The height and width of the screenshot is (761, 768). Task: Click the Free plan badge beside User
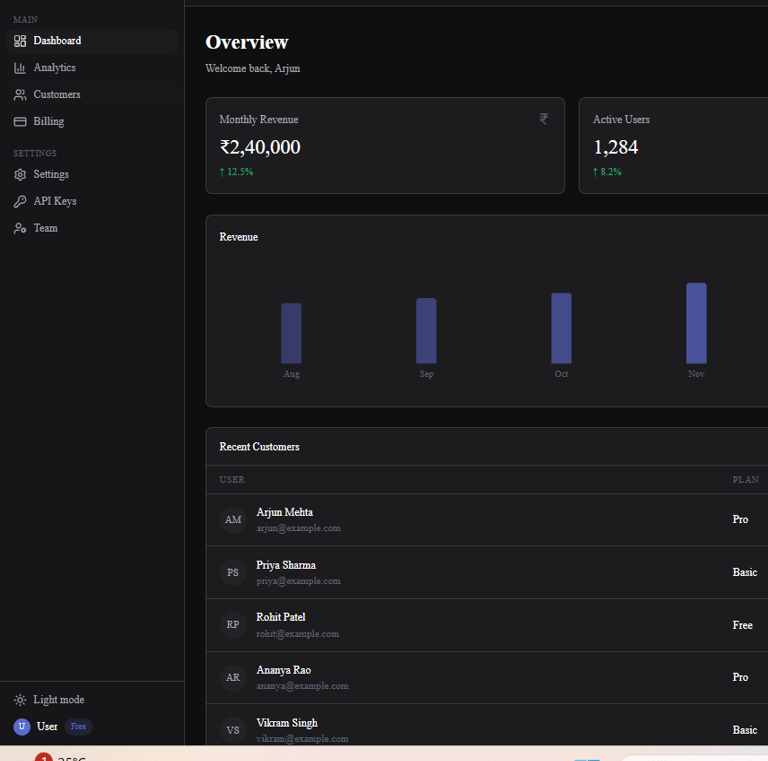pyautogui.click(x=78, y=726)
